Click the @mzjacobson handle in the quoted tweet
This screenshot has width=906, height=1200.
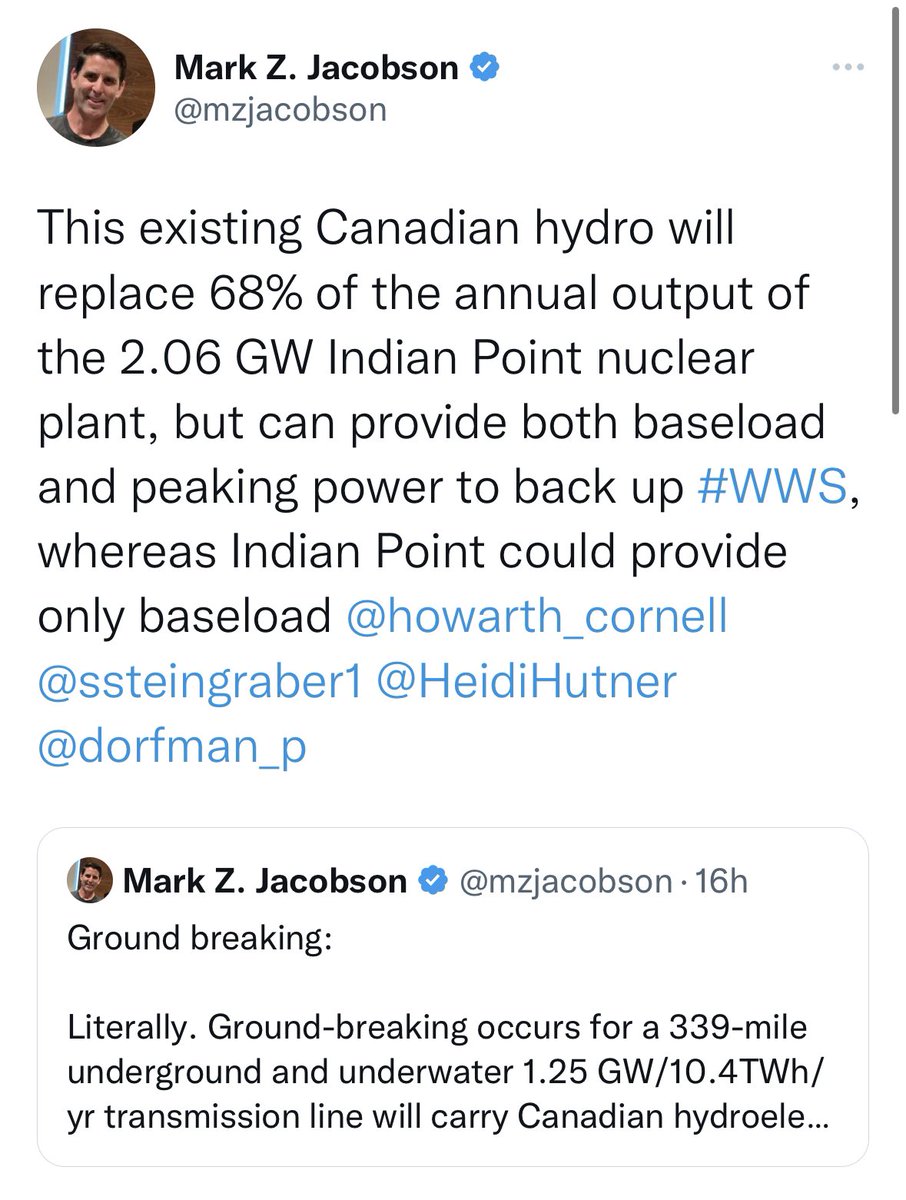(563, 881)
